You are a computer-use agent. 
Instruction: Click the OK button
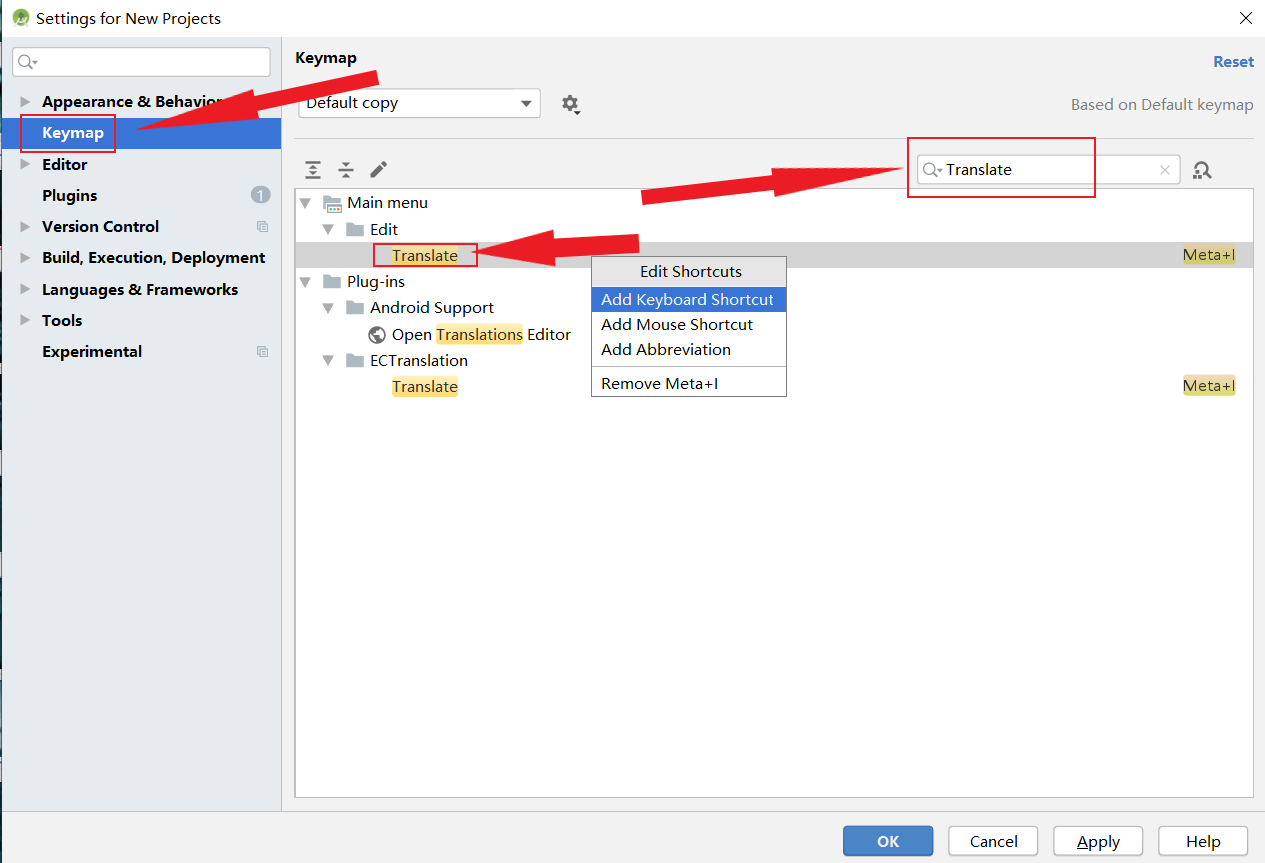[x=888, y=841]
